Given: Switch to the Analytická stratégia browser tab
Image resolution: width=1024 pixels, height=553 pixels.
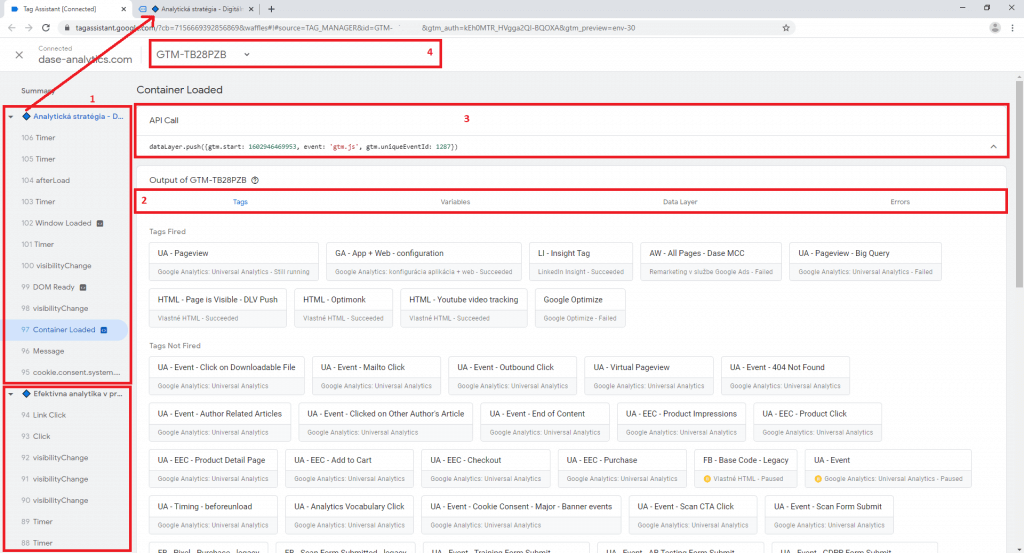Looking at the screenshot, I should pos(196,9).
